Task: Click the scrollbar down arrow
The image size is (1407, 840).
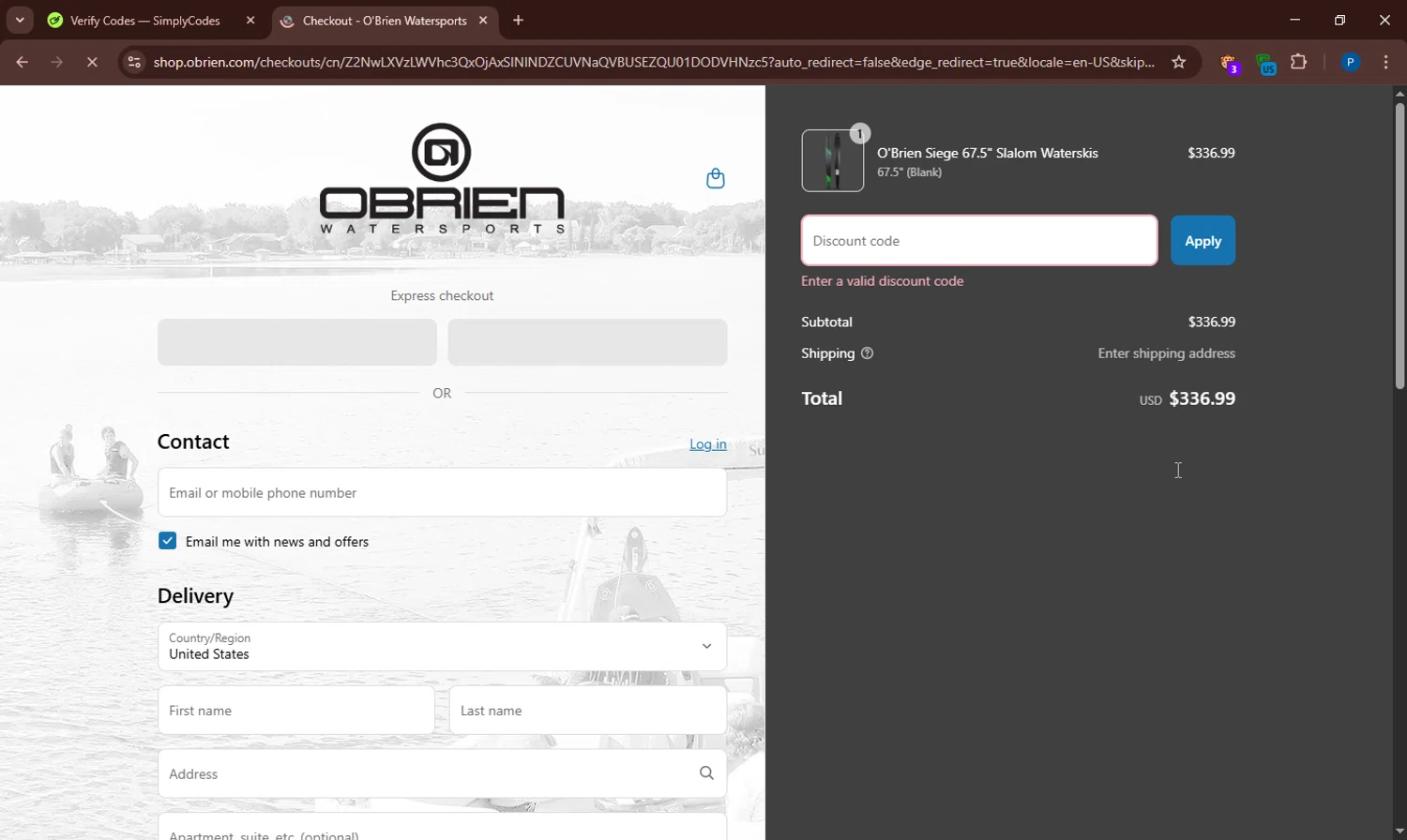Action: [1399, 832]
